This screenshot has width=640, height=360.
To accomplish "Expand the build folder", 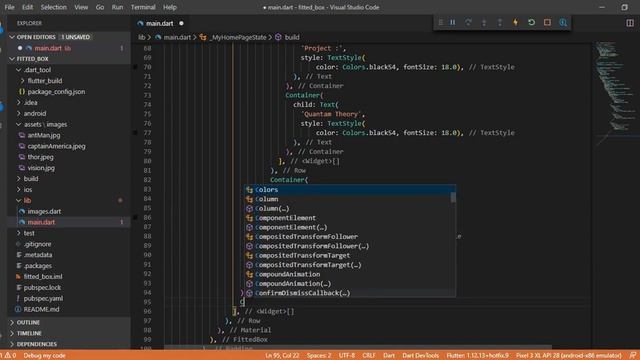I will 18,179.
